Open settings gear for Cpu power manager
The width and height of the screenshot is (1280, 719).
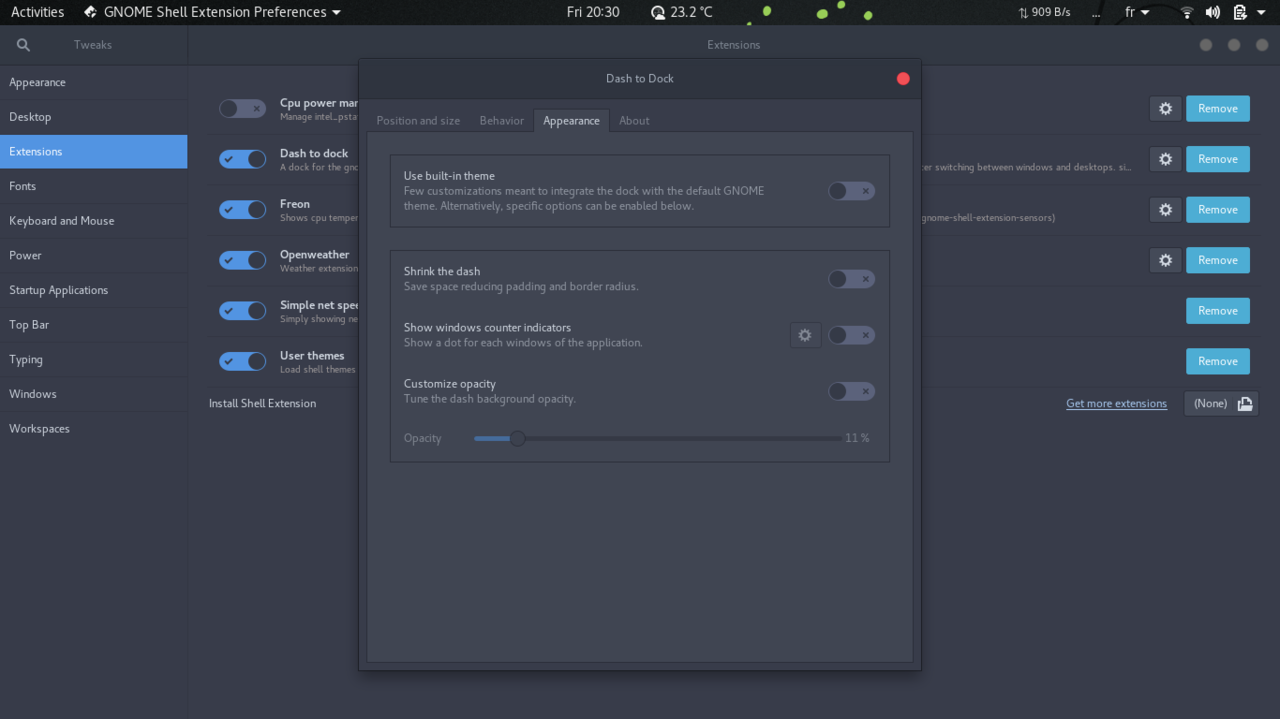point(1165,109)
